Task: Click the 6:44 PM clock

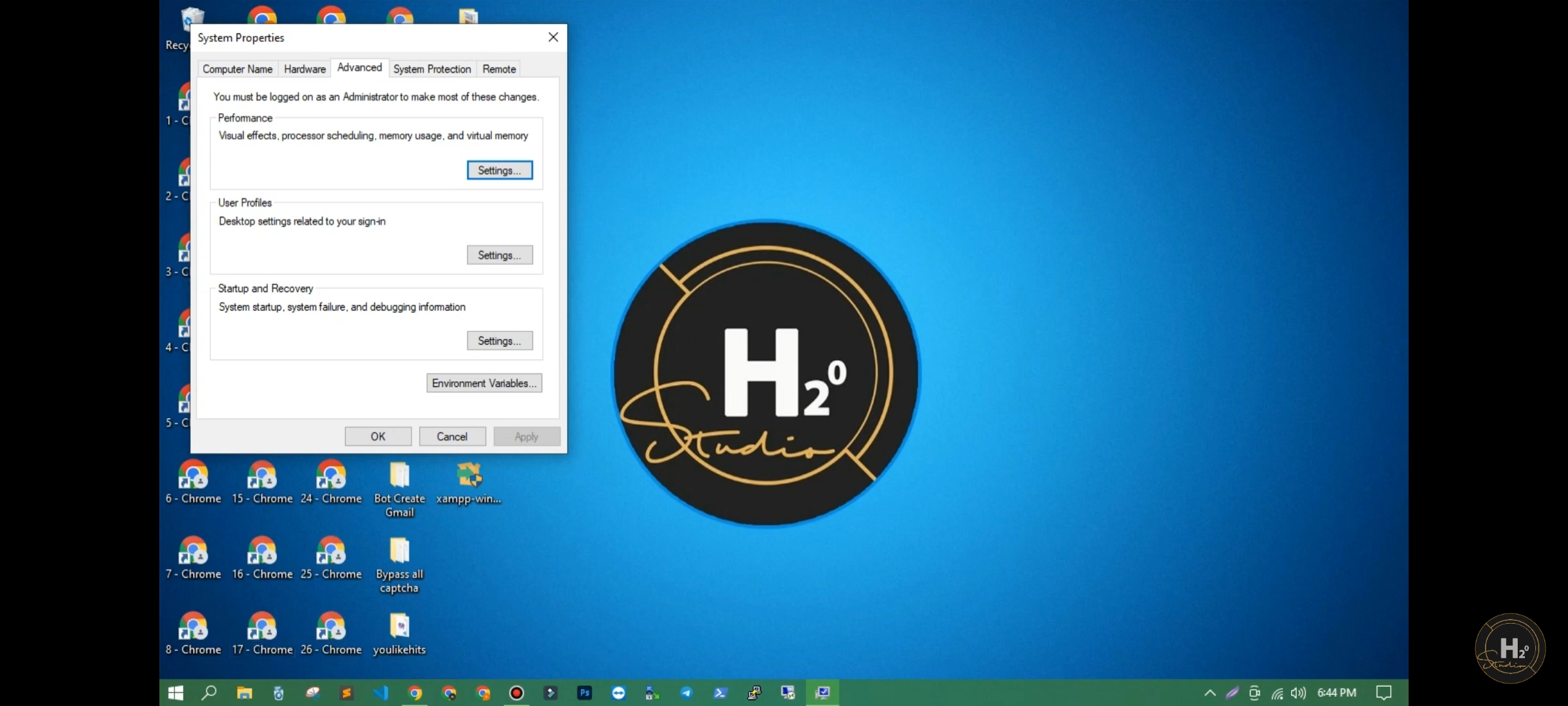Action: [x=1337, y=693]
